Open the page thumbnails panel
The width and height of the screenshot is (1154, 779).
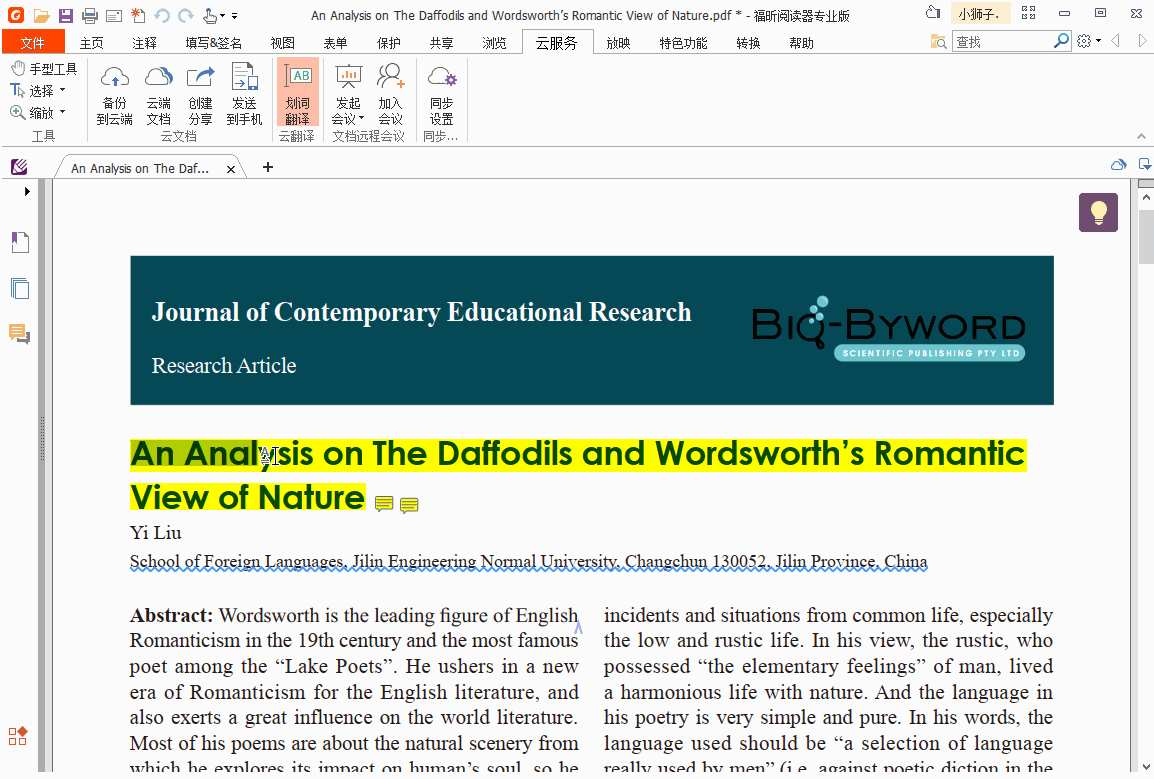click(x=21, y=289)
